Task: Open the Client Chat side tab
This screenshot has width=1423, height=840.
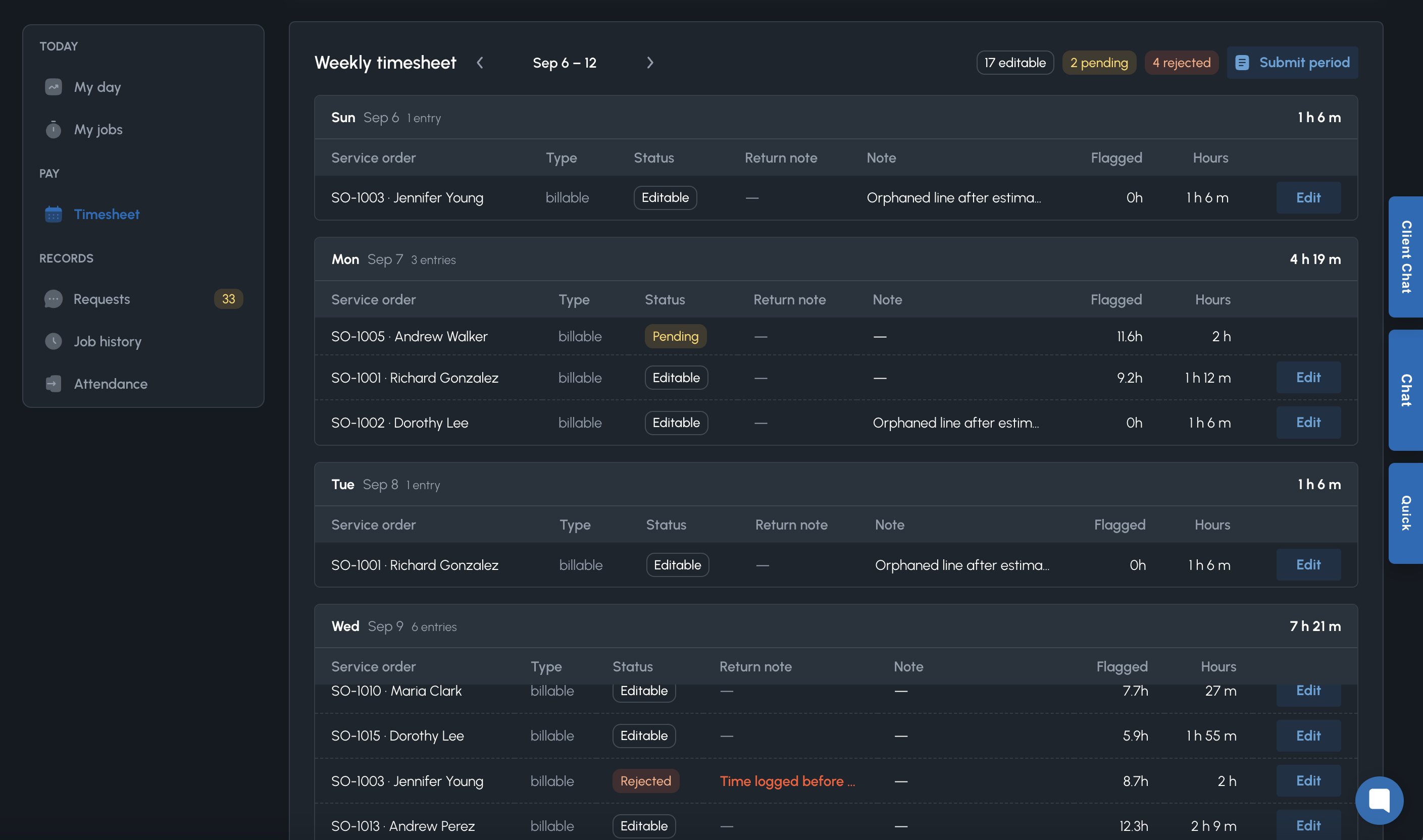Action: coord(1406,257)
